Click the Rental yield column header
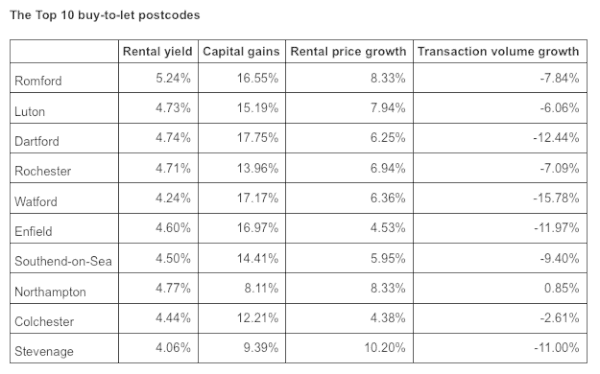The width and height of the screenshot is (600, 374). (158, 51)
